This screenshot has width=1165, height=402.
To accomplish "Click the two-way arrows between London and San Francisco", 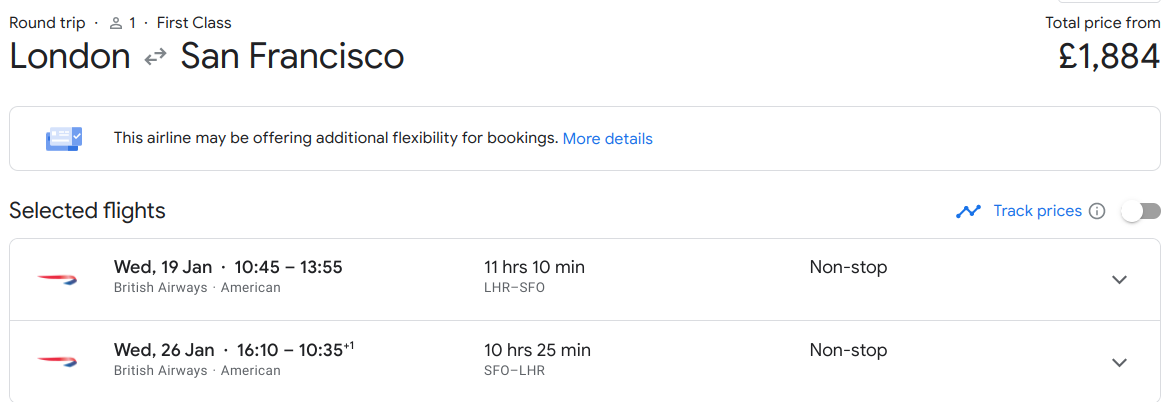I will [155, 57].
